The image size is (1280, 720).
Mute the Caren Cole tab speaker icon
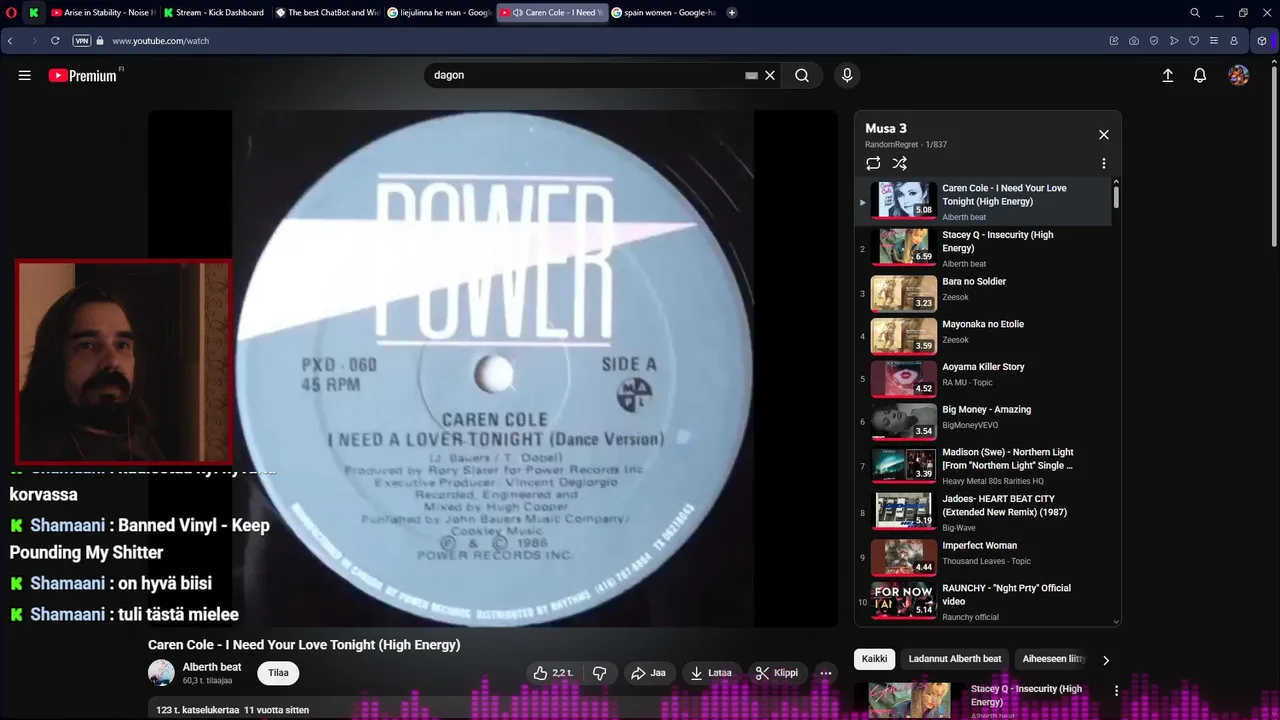pos(517,13)
